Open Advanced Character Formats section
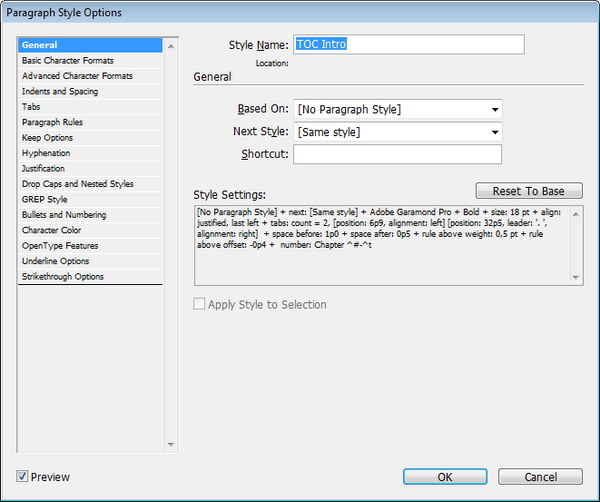Viewport: 600px width, 502px height. click(90, 76)
